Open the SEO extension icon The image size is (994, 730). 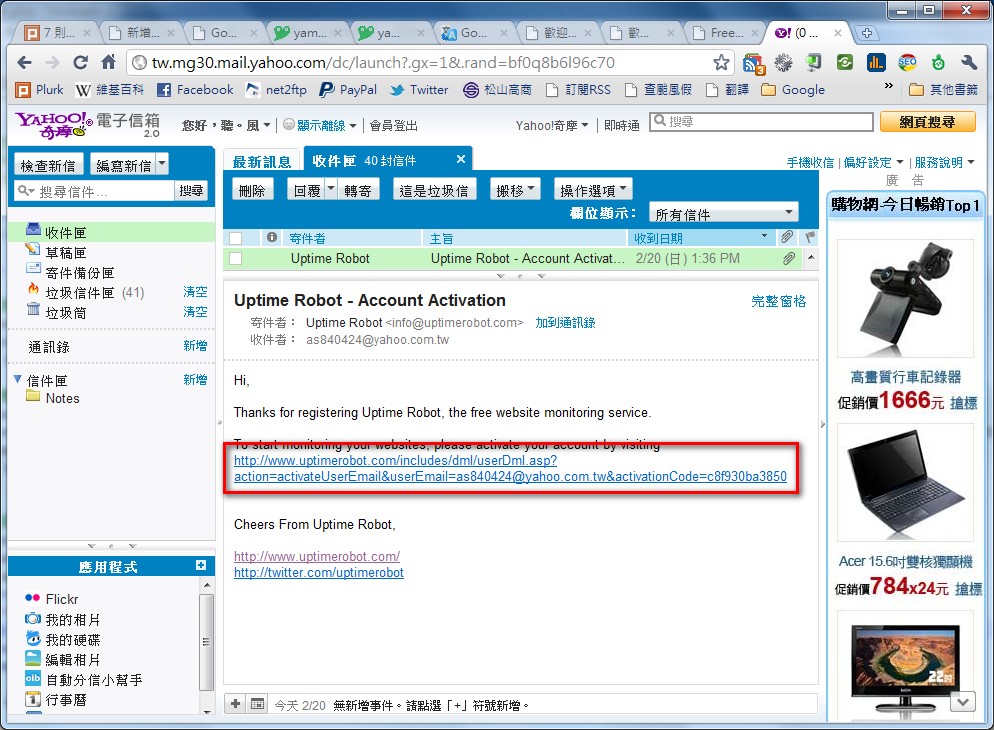907,62
